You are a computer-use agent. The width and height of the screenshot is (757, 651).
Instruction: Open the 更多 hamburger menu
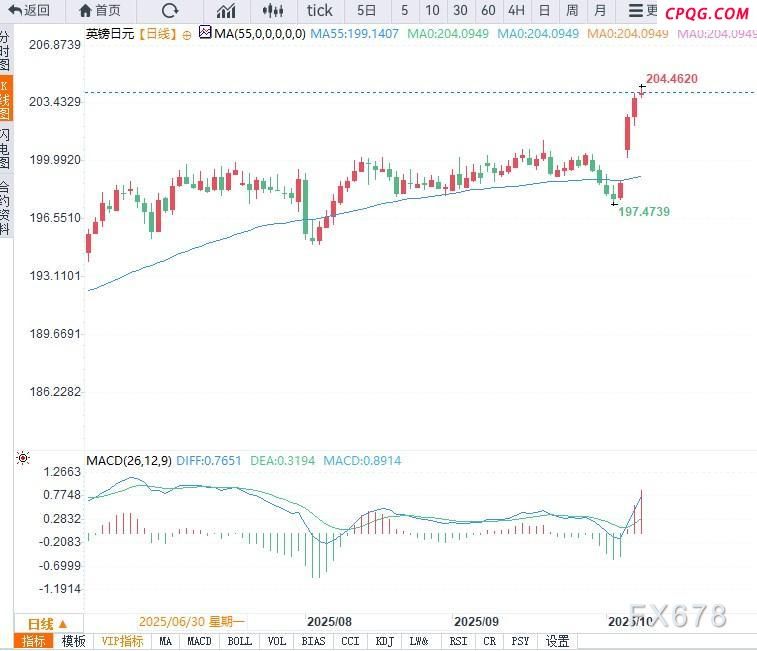[x=642, y=11]
